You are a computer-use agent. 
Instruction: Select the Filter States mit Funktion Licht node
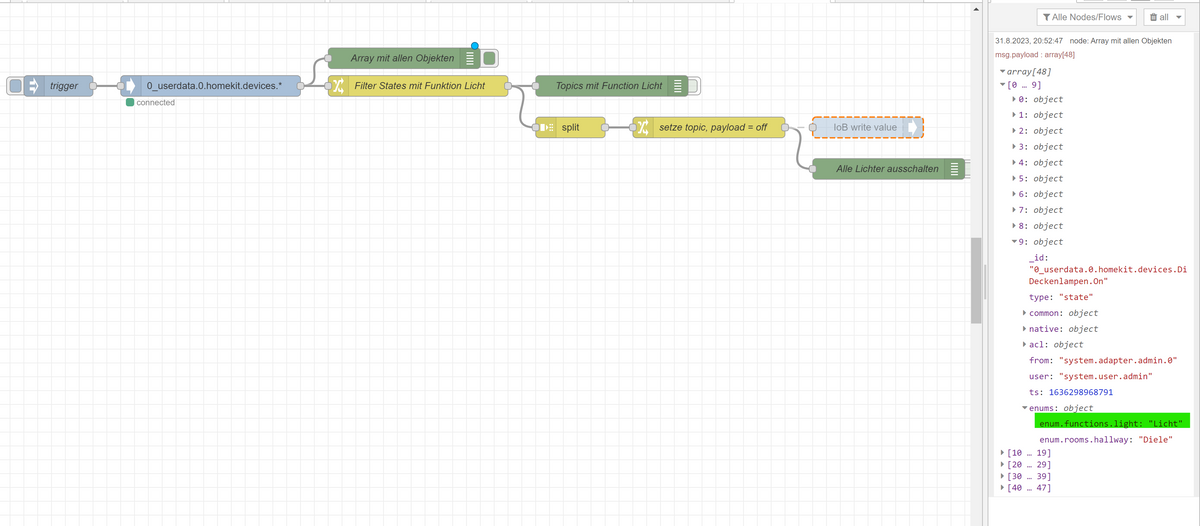click(419, 86)
